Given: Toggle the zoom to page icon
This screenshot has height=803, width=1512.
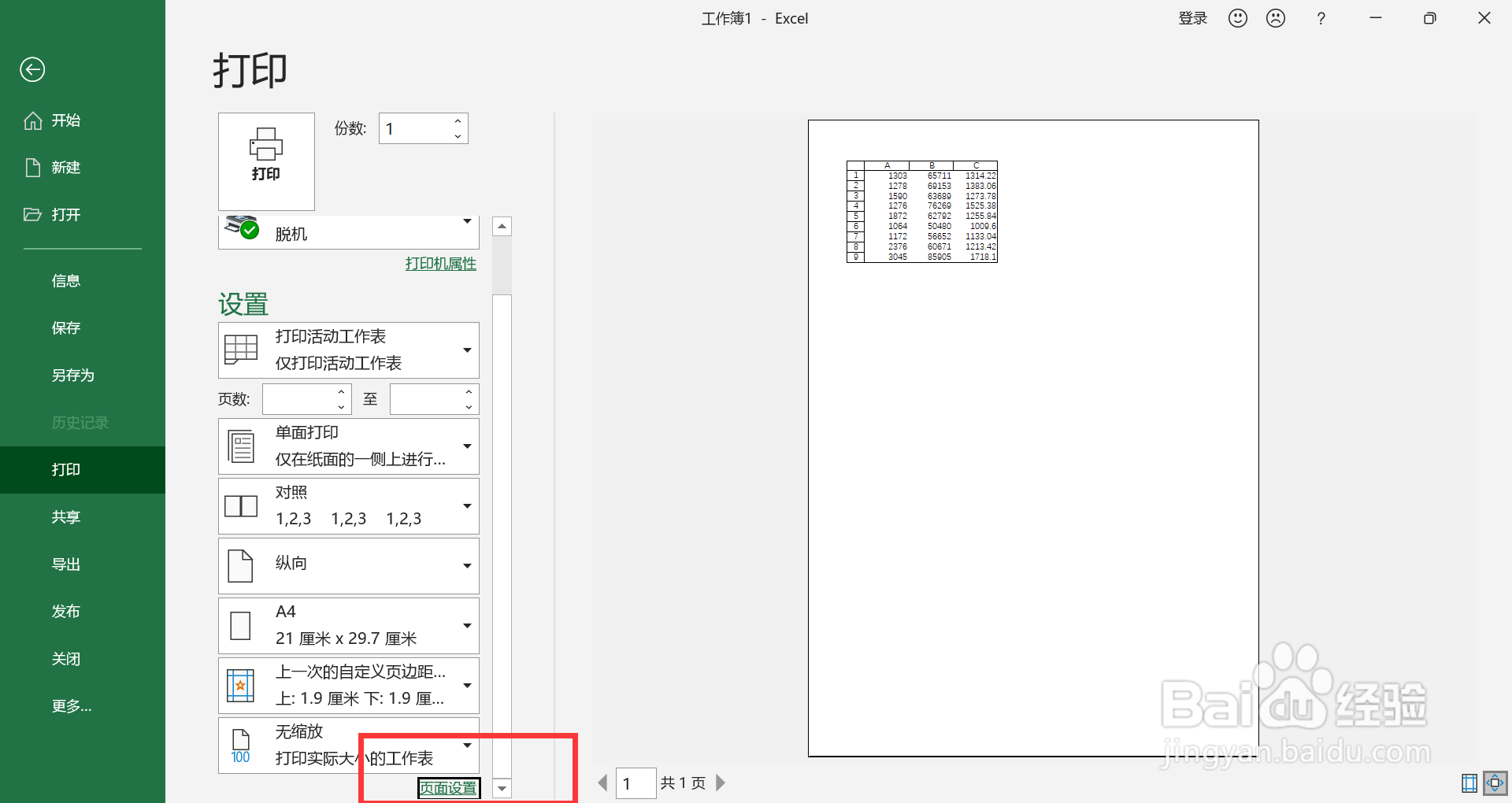Looking at the screenshot, I should pyautogui.click(x=1495, y=783).
